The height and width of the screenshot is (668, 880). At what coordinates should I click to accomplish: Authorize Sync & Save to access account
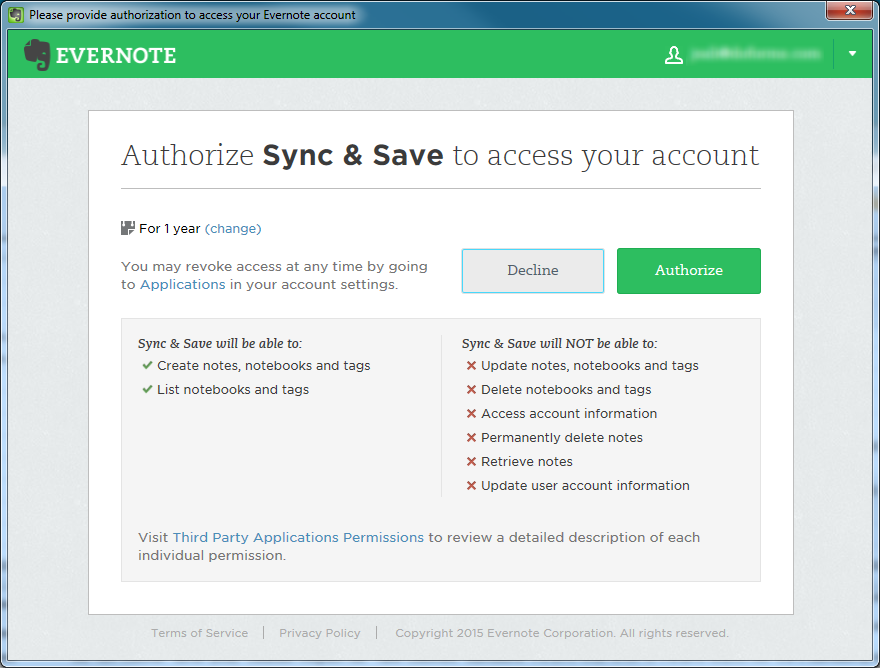tap(689, 271)
